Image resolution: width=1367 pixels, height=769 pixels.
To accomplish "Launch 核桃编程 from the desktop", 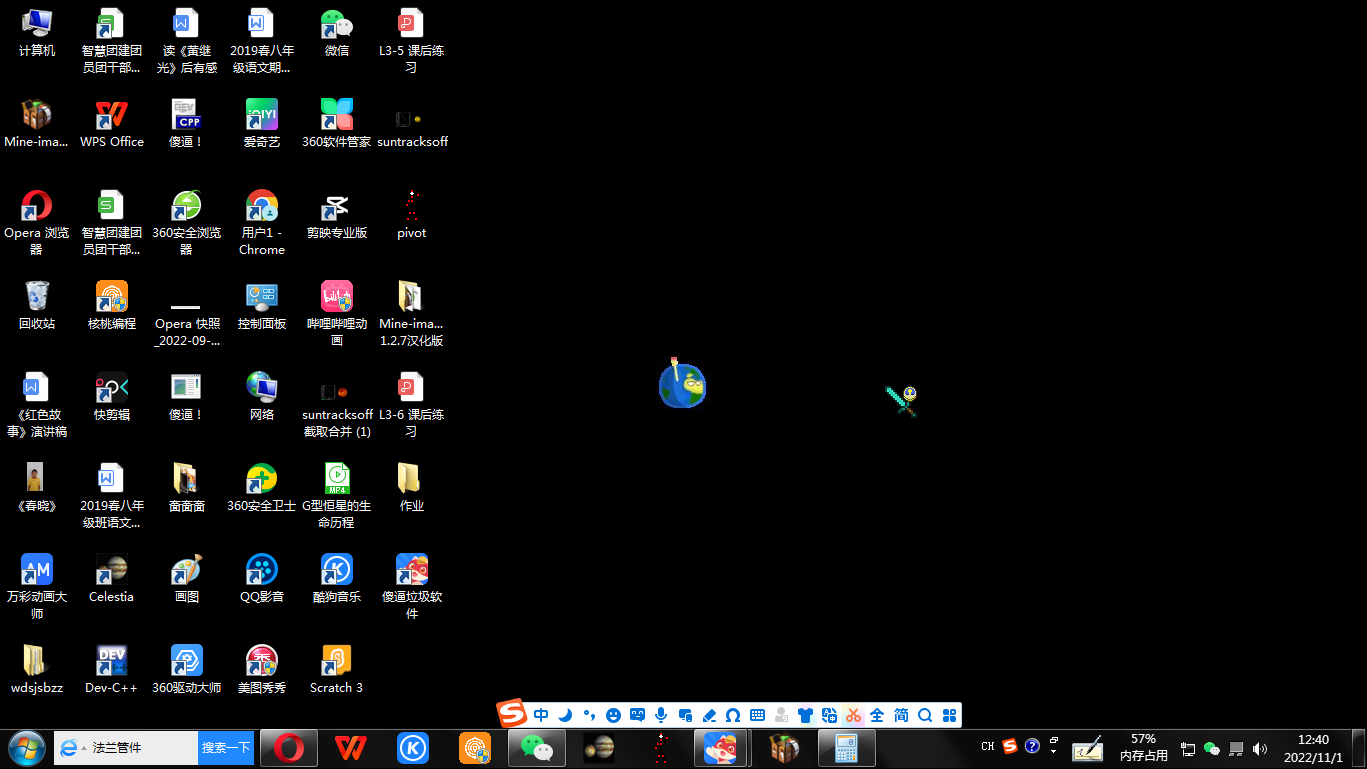I will coord(112,305).
